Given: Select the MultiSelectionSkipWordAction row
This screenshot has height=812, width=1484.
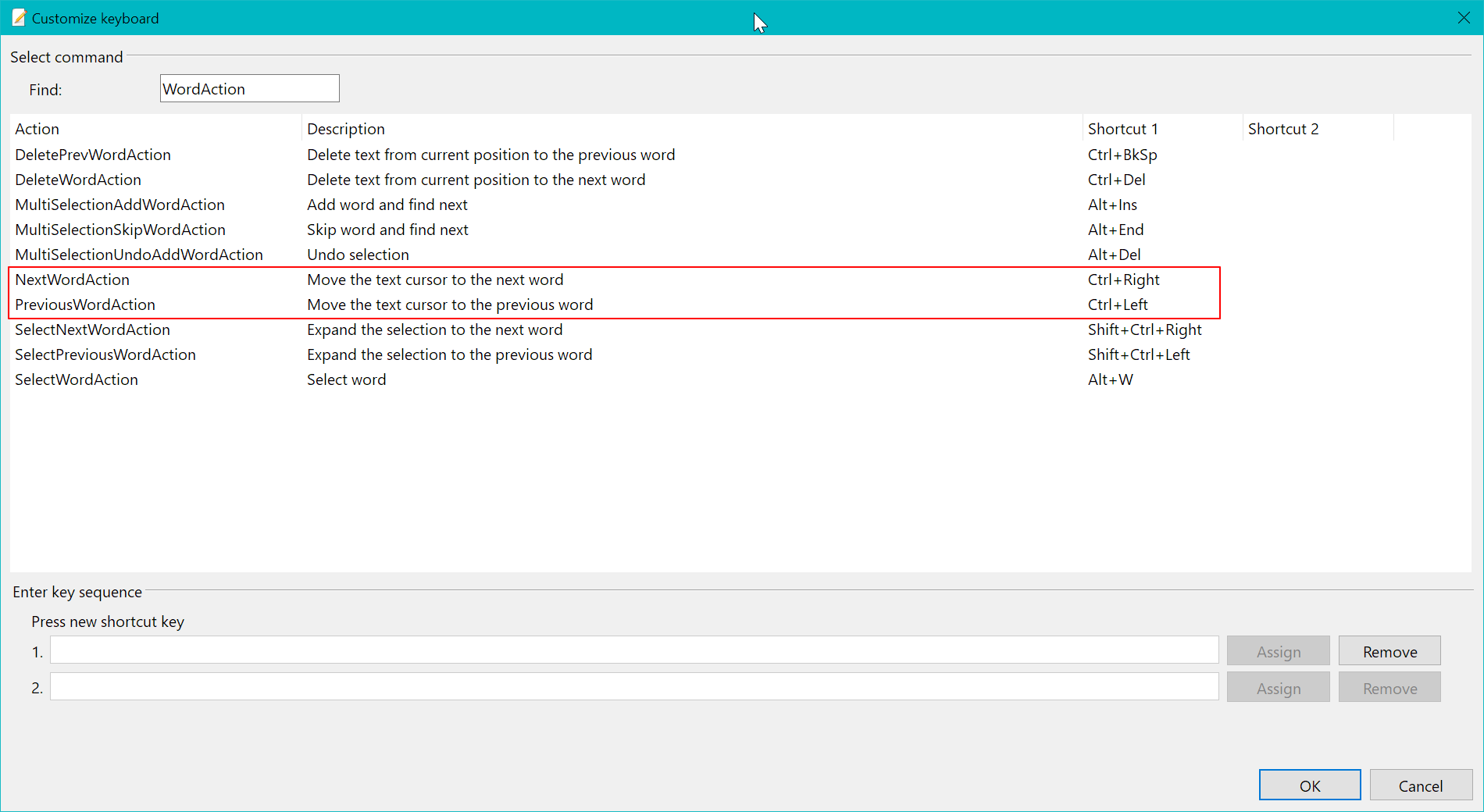Looking at the screenshot, I should coord(120,230).
